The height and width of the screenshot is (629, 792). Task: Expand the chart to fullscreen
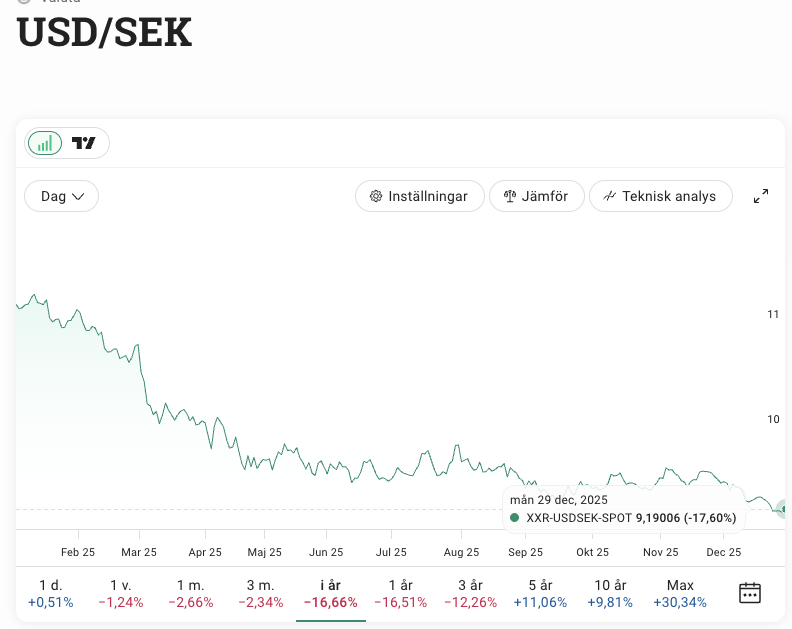(x=761, y=196)
